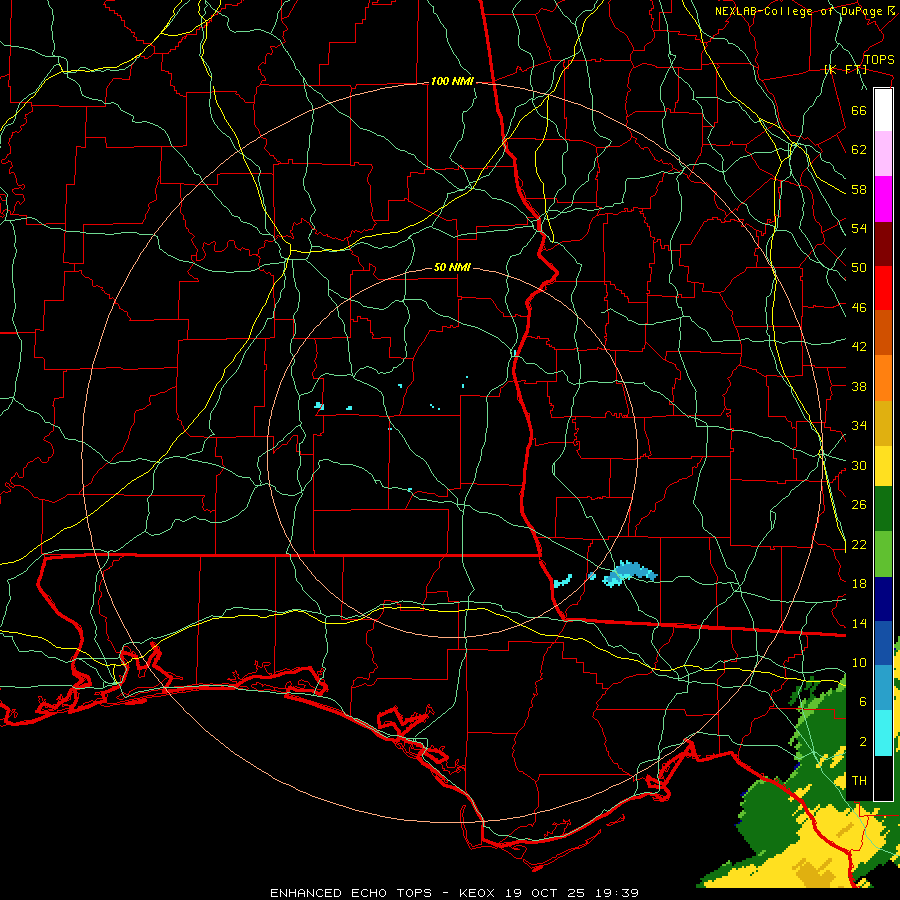Click the '50 NMI' range ring label

[x=452, y=267]
